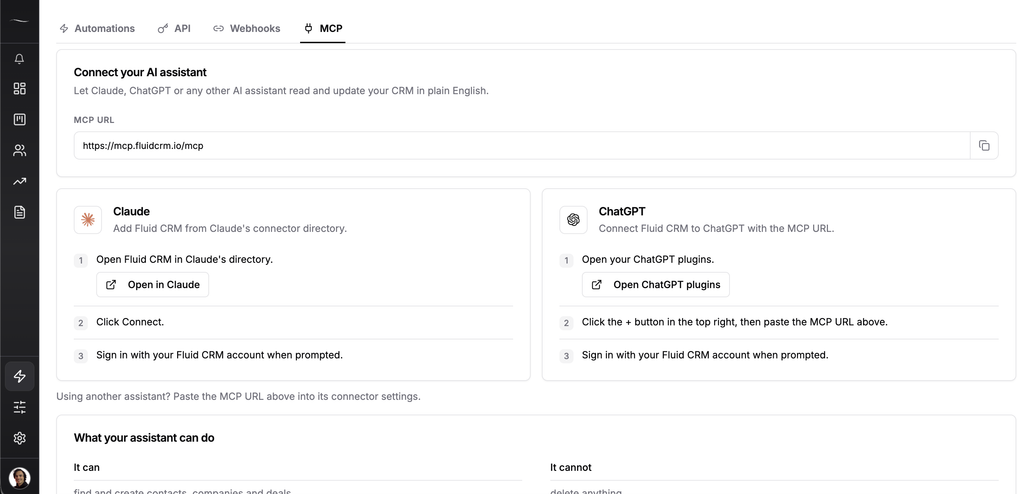Click 'Open Fluid CRM in Claude's directory.' text
This screenshot has height=494, width=1024.
point(184,259)
